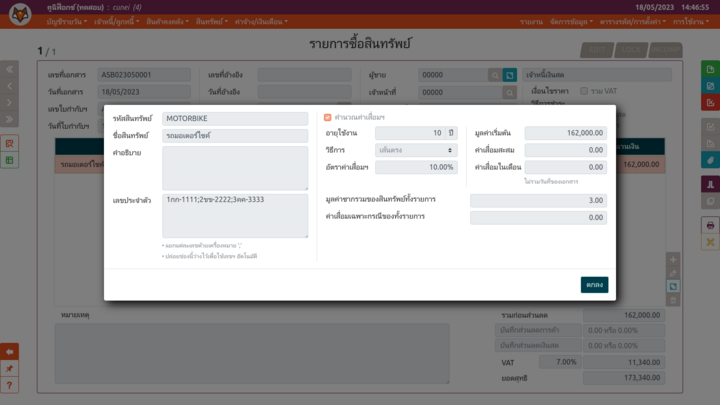Click the edit row pencil icon
The image size is (720, 405).
[x=673, y=273]
